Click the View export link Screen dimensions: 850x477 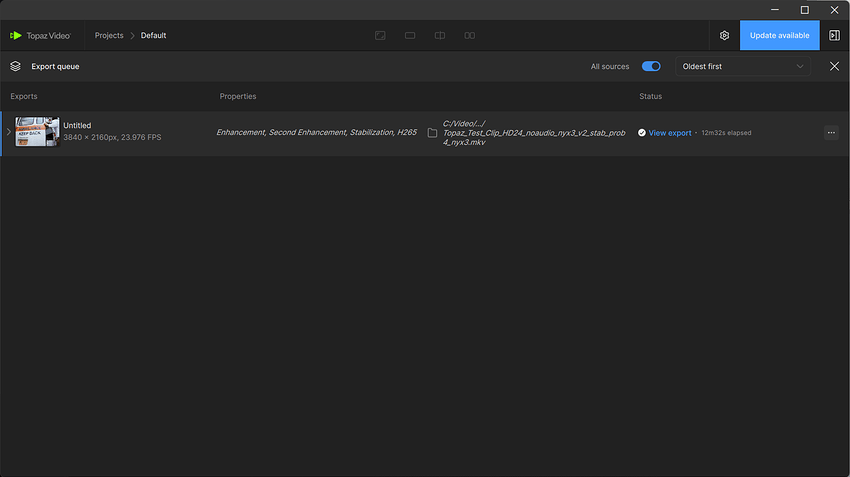tap(669, 132)
